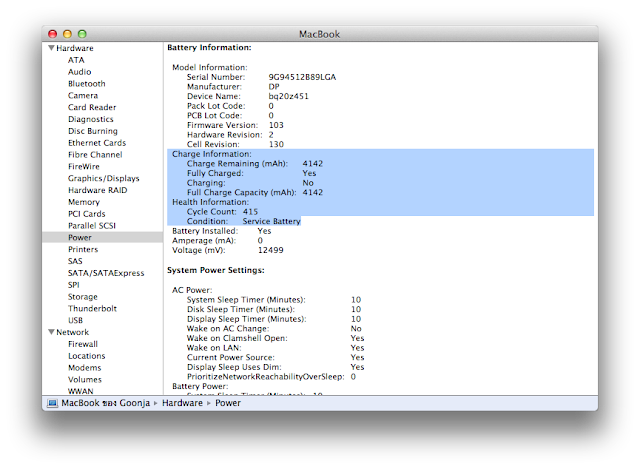This screenshot has width=640, height=469.
Task: Select WWAN under Network
Action: (x=80, y=391)
